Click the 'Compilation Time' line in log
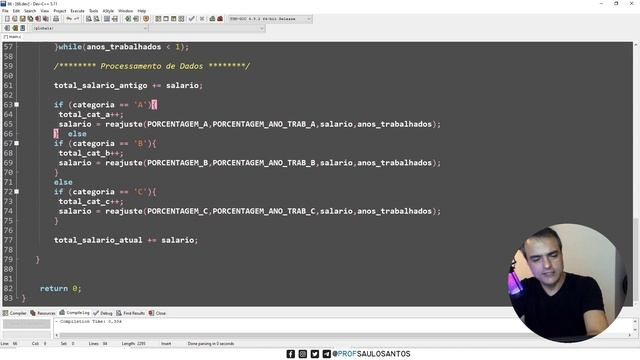This screenshot has height=360, width=640. pyautogui.click(x=90, y=322)
